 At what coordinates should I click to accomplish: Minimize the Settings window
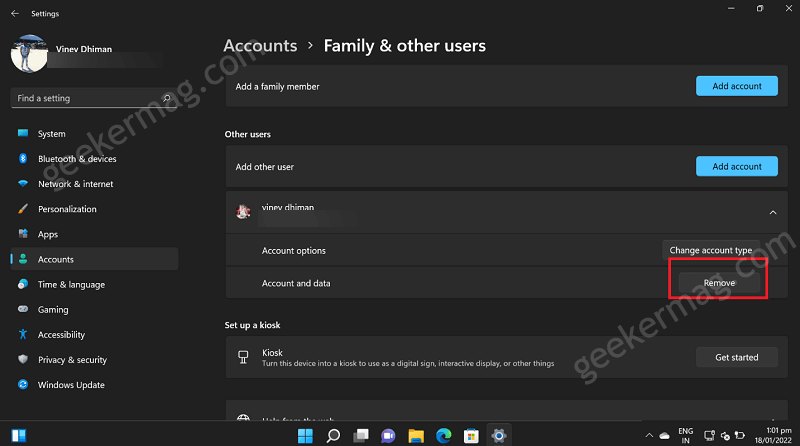point(731,9)
